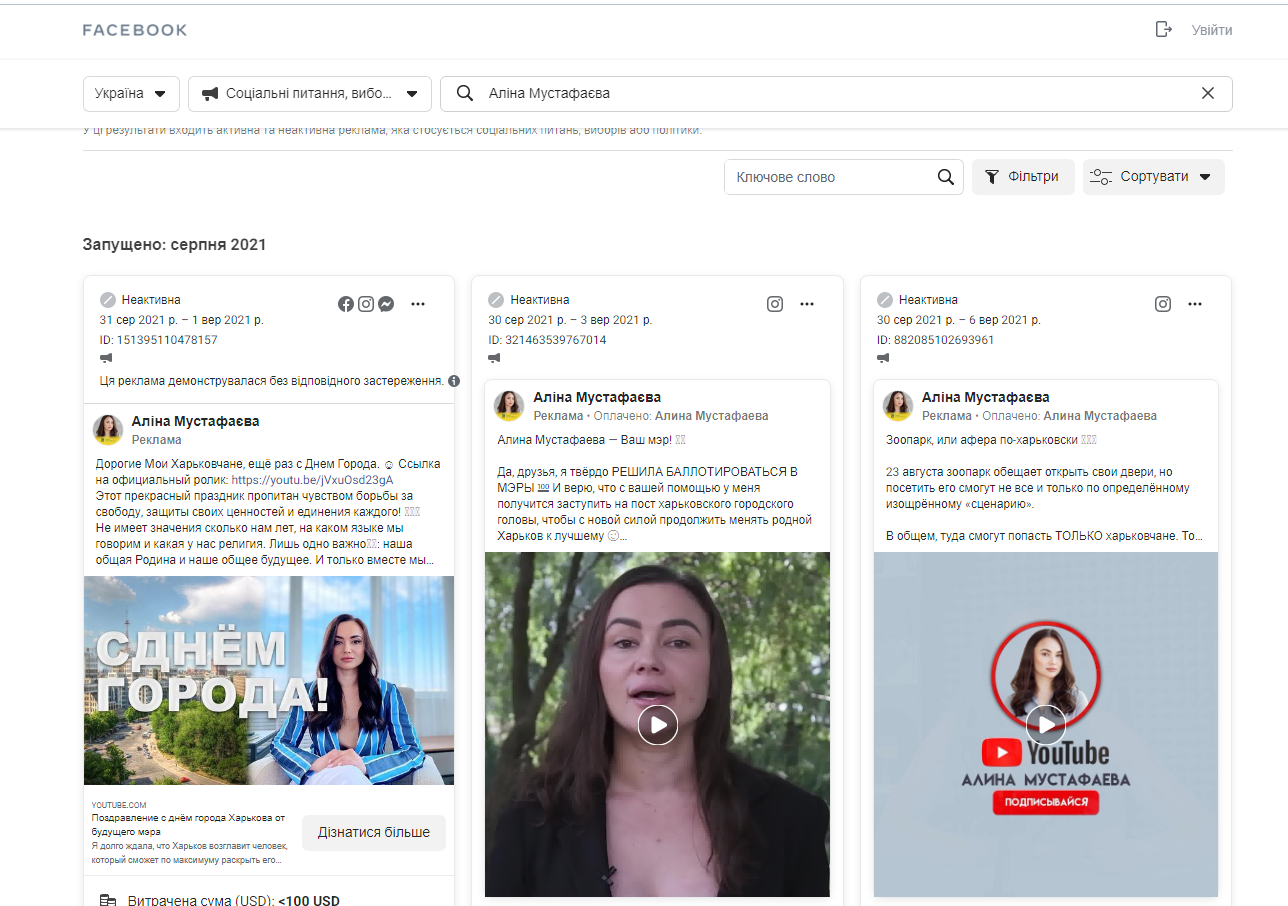Open the Фільтри filters button

click(1022, 177)
